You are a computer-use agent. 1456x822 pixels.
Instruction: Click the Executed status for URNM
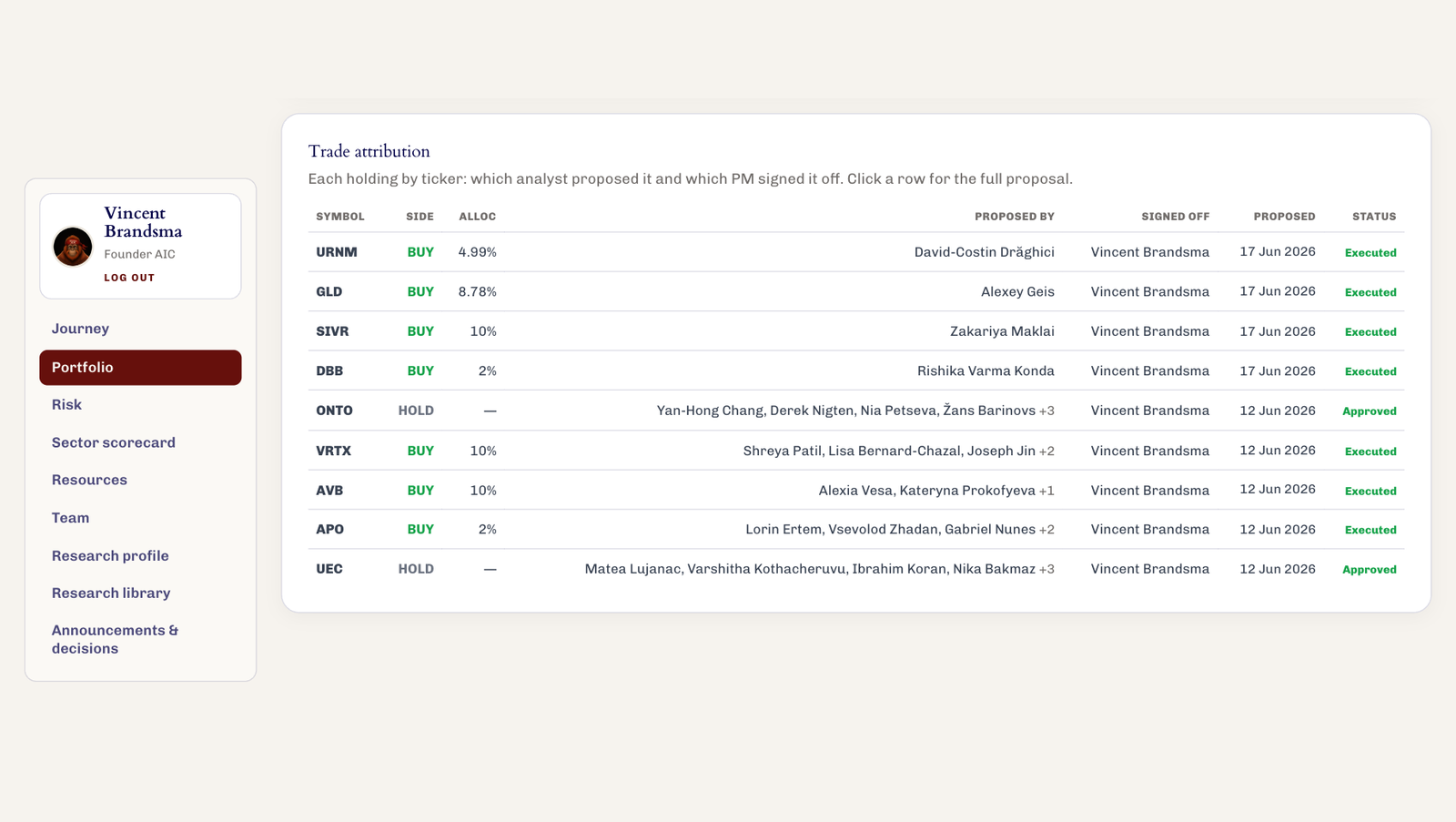(x=1370, y=253)
